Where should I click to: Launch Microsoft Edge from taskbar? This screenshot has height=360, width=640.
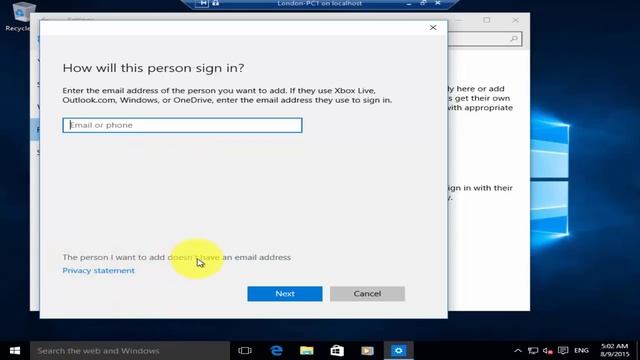(x=276, y=351)
